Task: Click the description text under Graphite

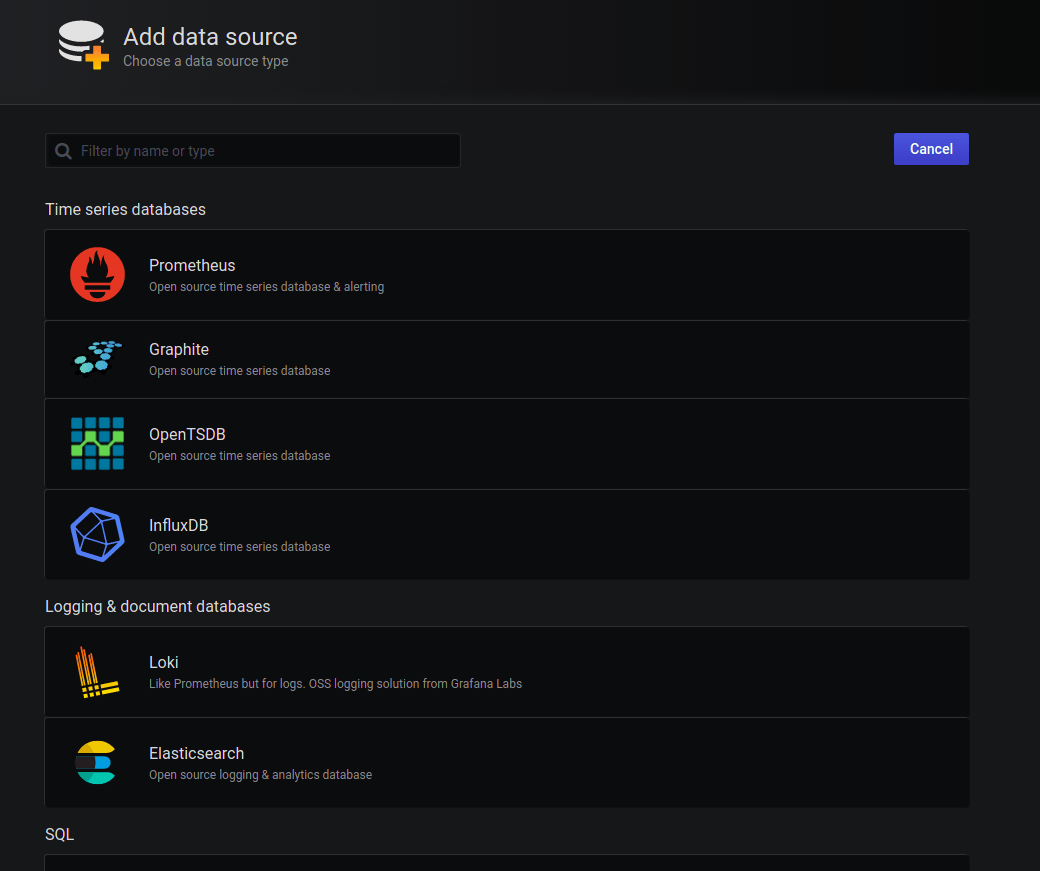Action: [x=239, y=371]
